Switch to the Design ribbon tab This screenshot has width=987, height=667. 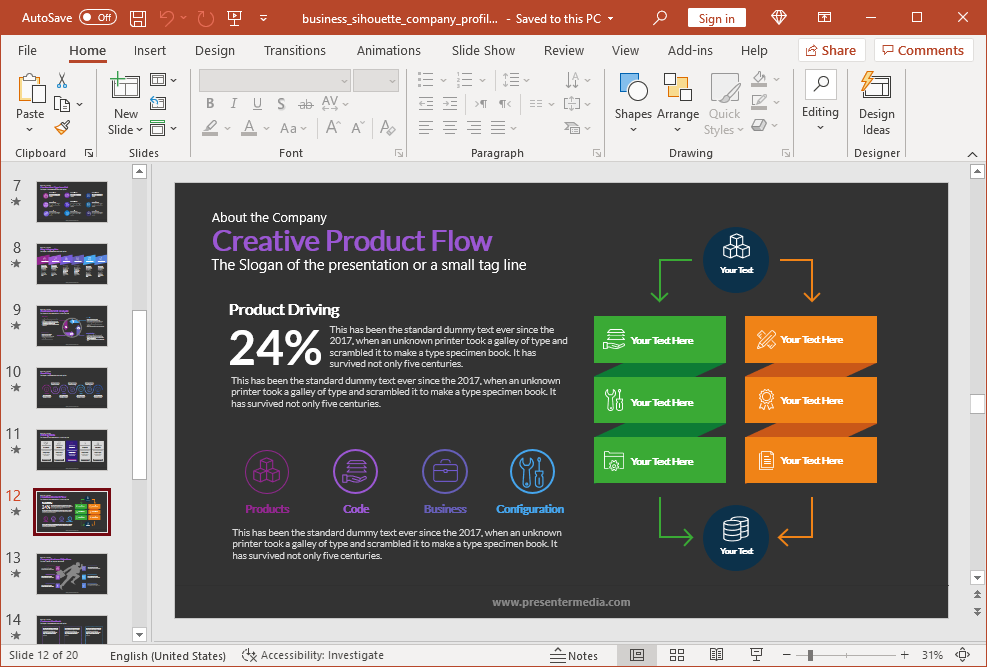[x=215, y=50]
